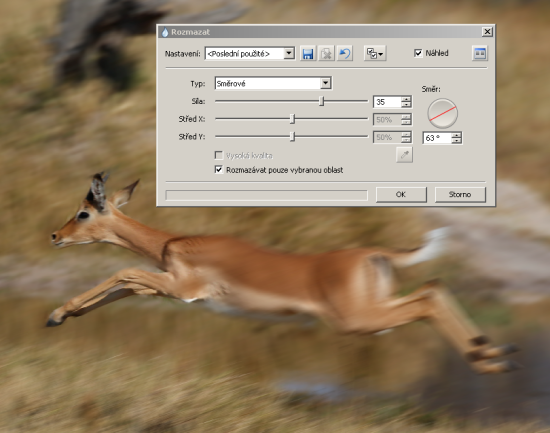Click the blue undo arrow reset icon

[x=345, y=54]
